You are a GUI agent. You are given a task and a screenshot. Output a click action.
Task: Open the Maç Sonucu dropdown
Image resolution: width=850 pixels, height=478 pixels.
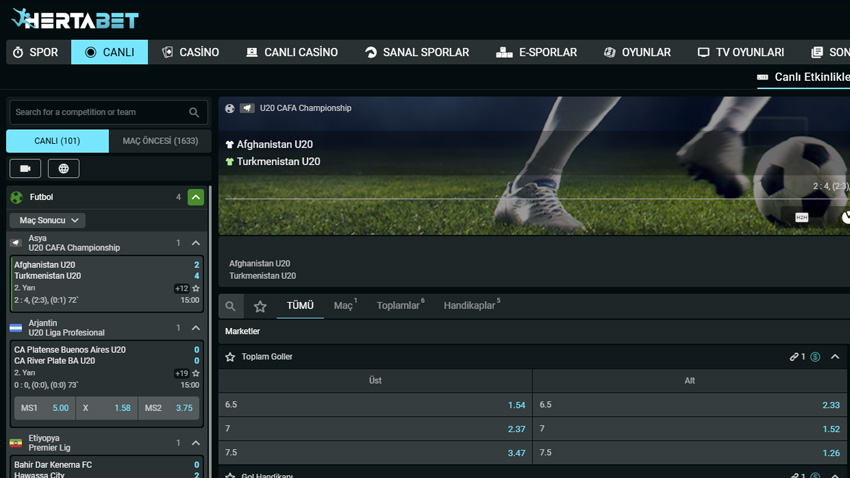48,221
